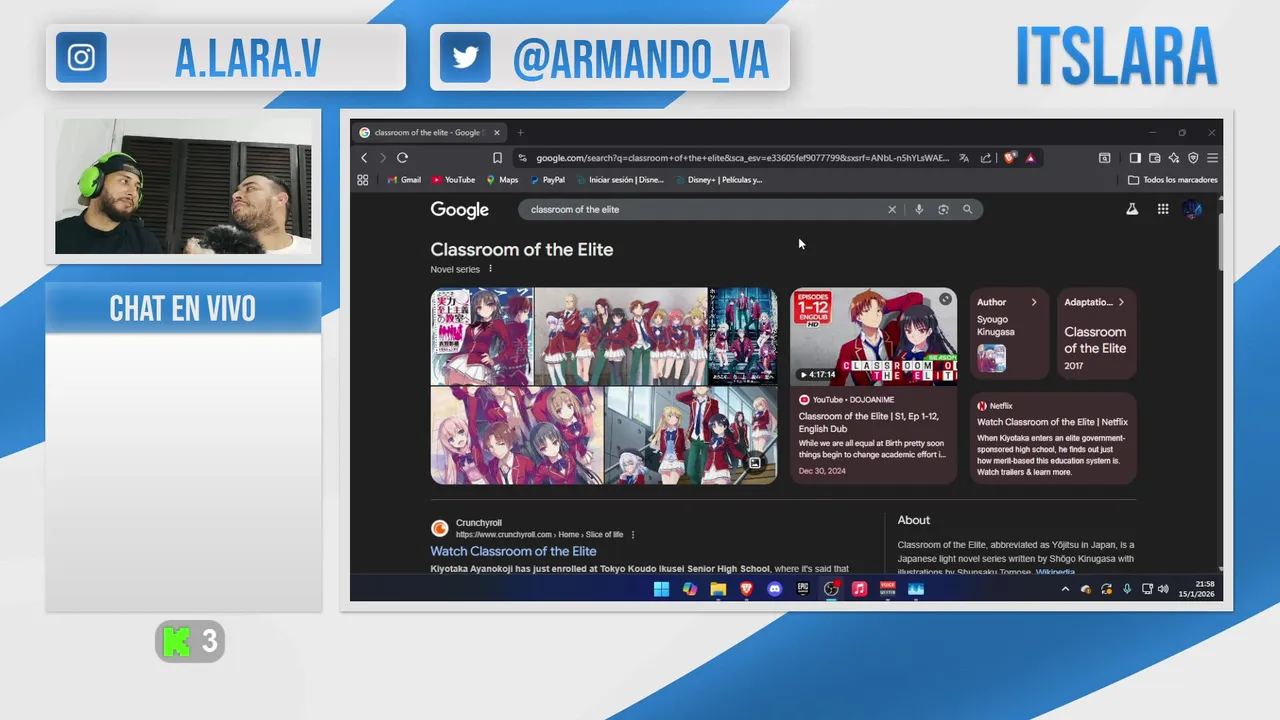
Task: Open the Japanese light novel cover image
Action: click(482, 336)
